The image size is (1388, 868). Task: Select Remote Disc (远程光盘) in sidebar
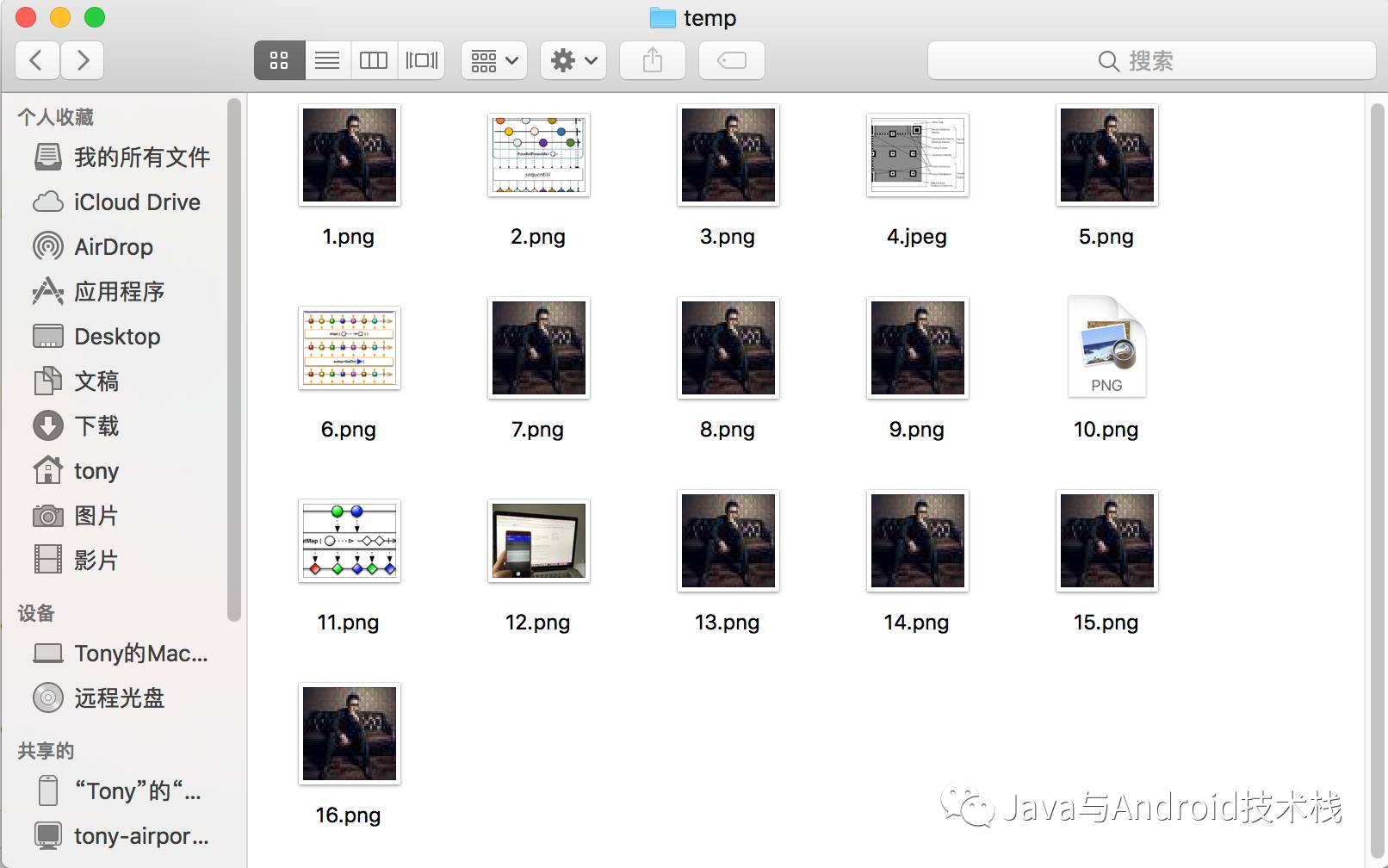coord(122,697)
